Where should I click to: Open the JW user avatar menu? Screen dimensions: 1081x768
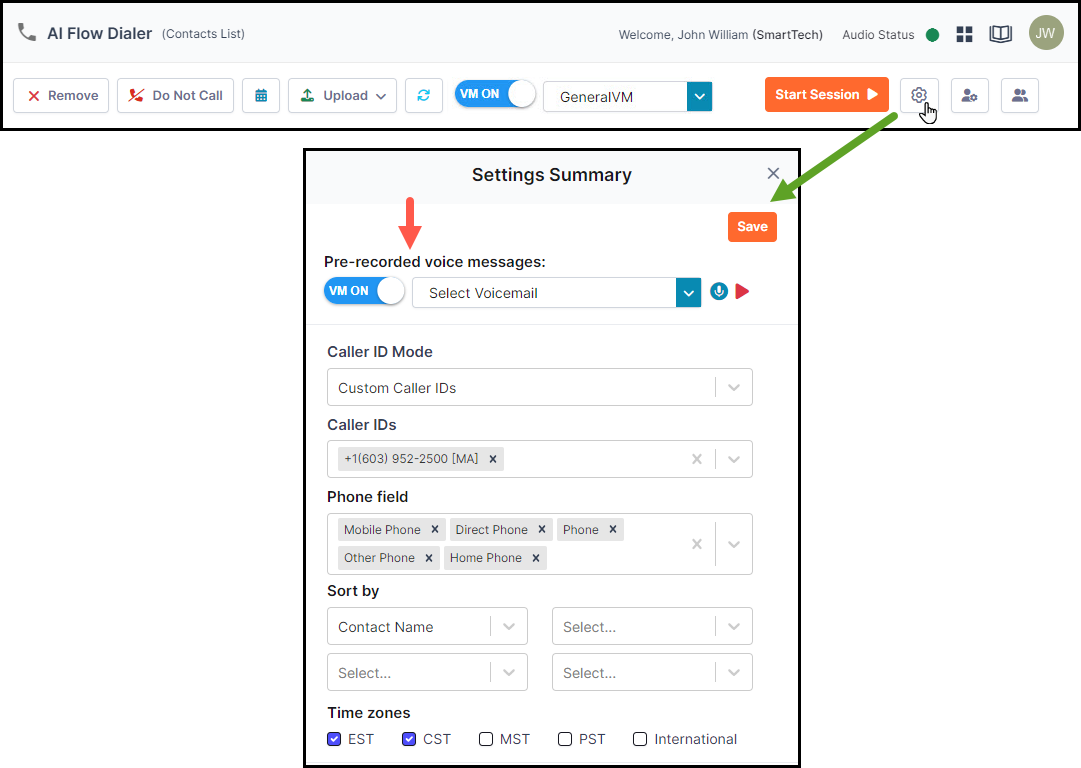pyautogui.click(x=1046, y=33)
